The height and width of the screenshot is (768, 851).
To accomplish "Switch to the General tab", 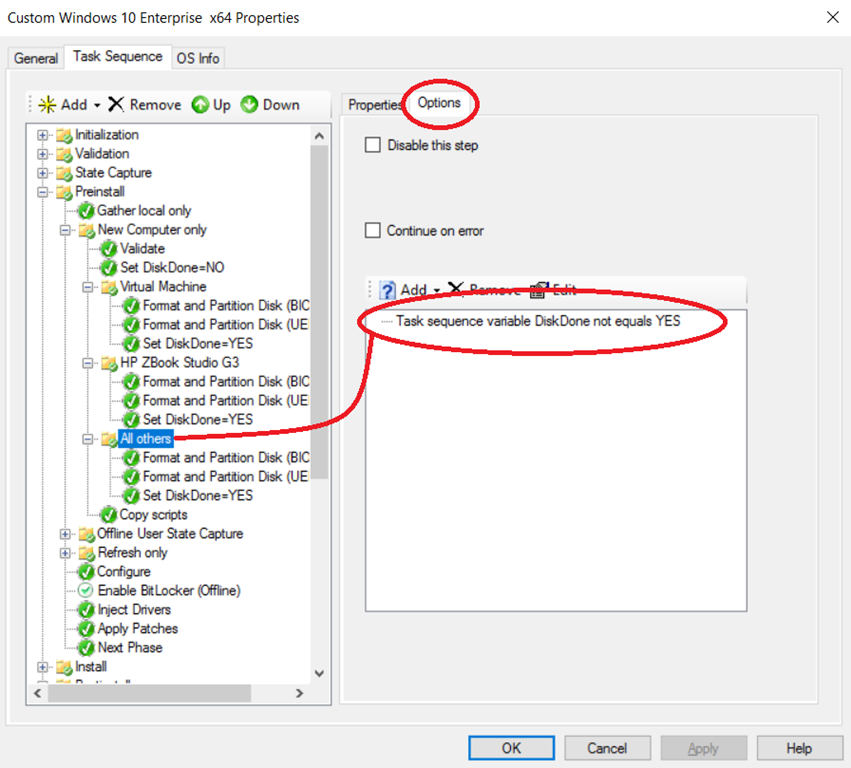I will 36,58.
